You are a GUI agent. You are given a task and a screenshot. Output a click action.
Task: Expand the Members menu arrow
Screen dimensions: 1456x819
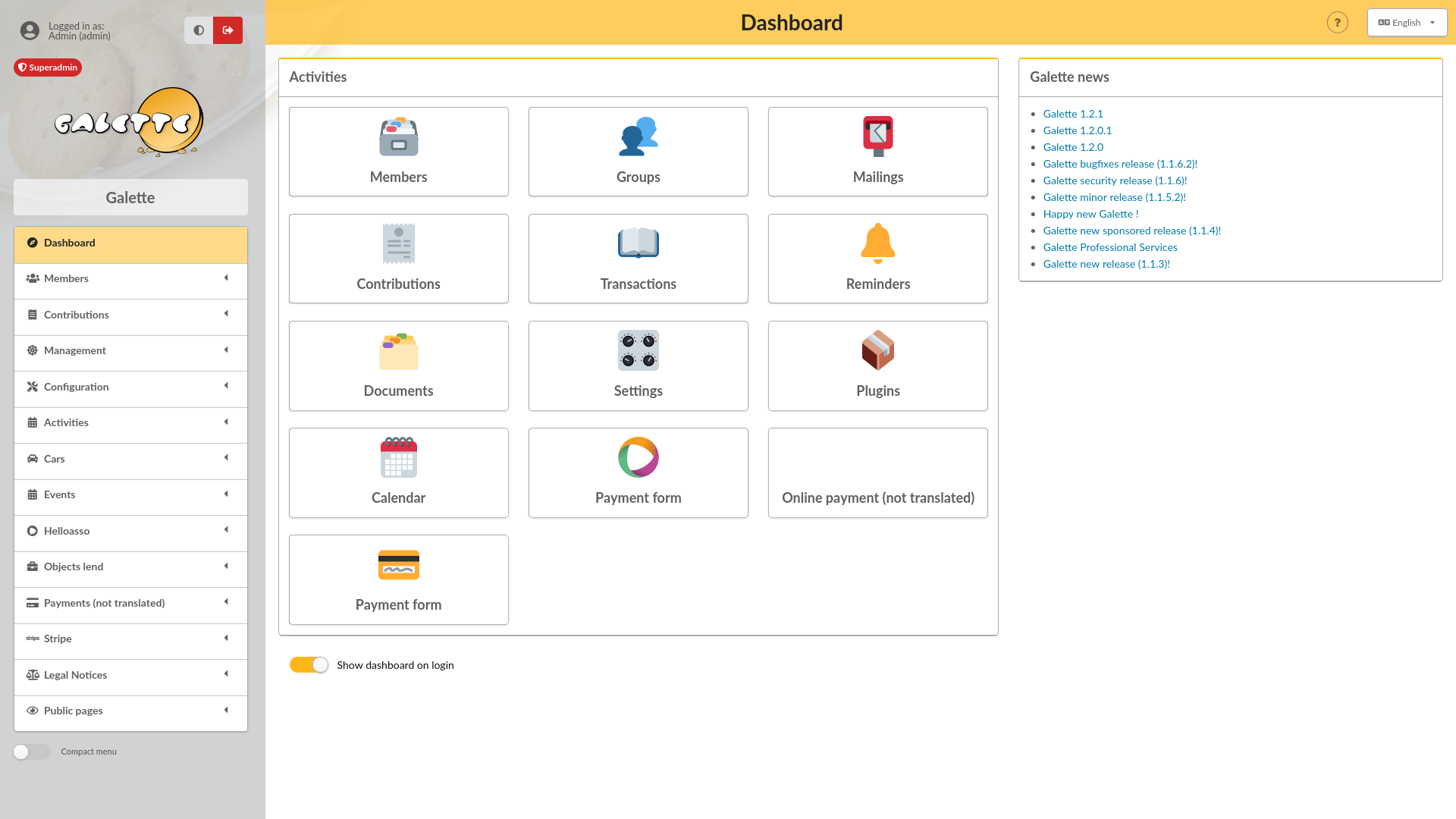point(226,278)
